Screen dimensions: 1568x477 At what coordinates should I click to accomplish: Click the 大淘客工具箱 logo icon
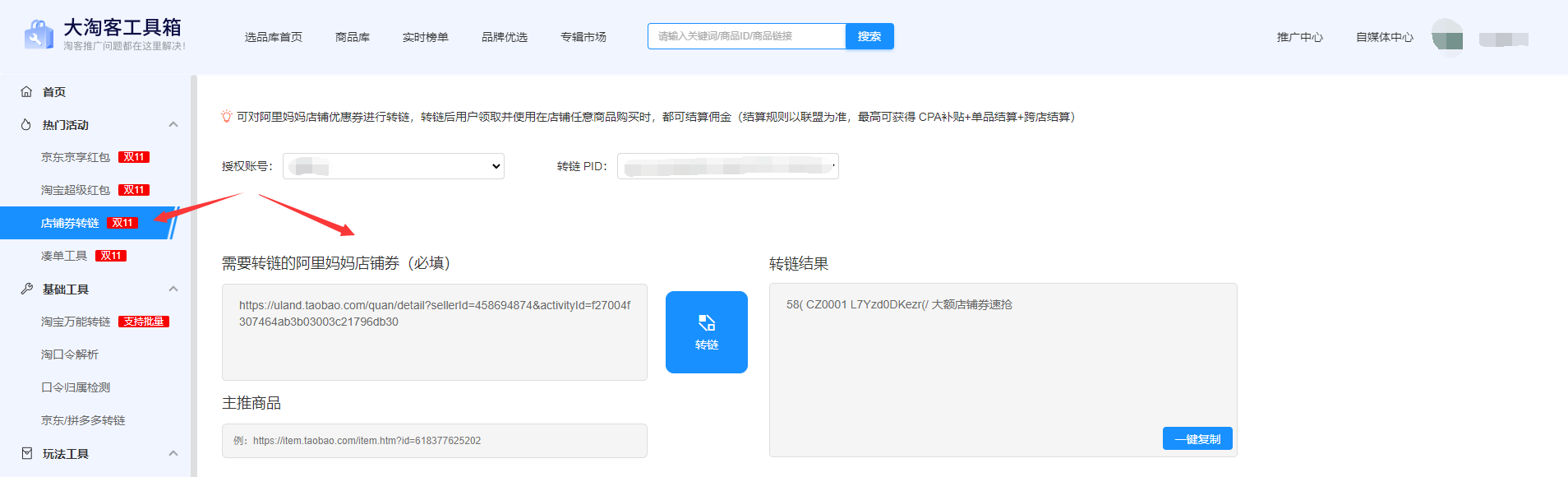pyautogui.click(x=39, y=35)
